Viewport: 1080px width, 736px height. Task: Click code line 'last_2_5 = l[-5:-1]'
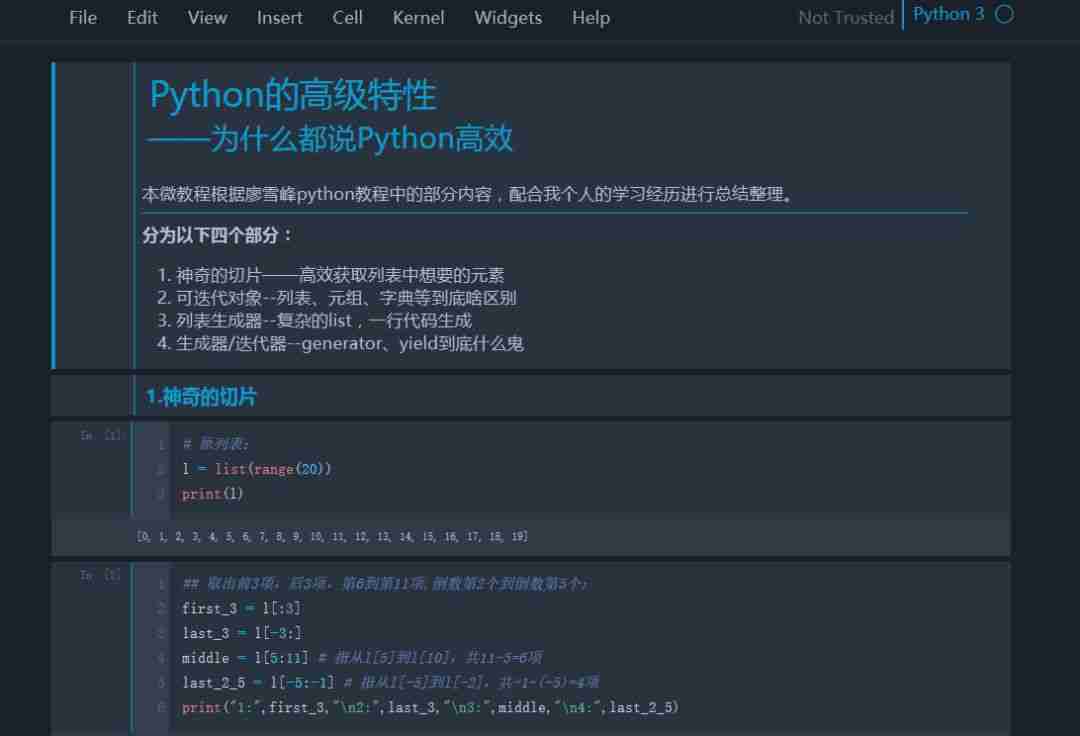(258, 682)
